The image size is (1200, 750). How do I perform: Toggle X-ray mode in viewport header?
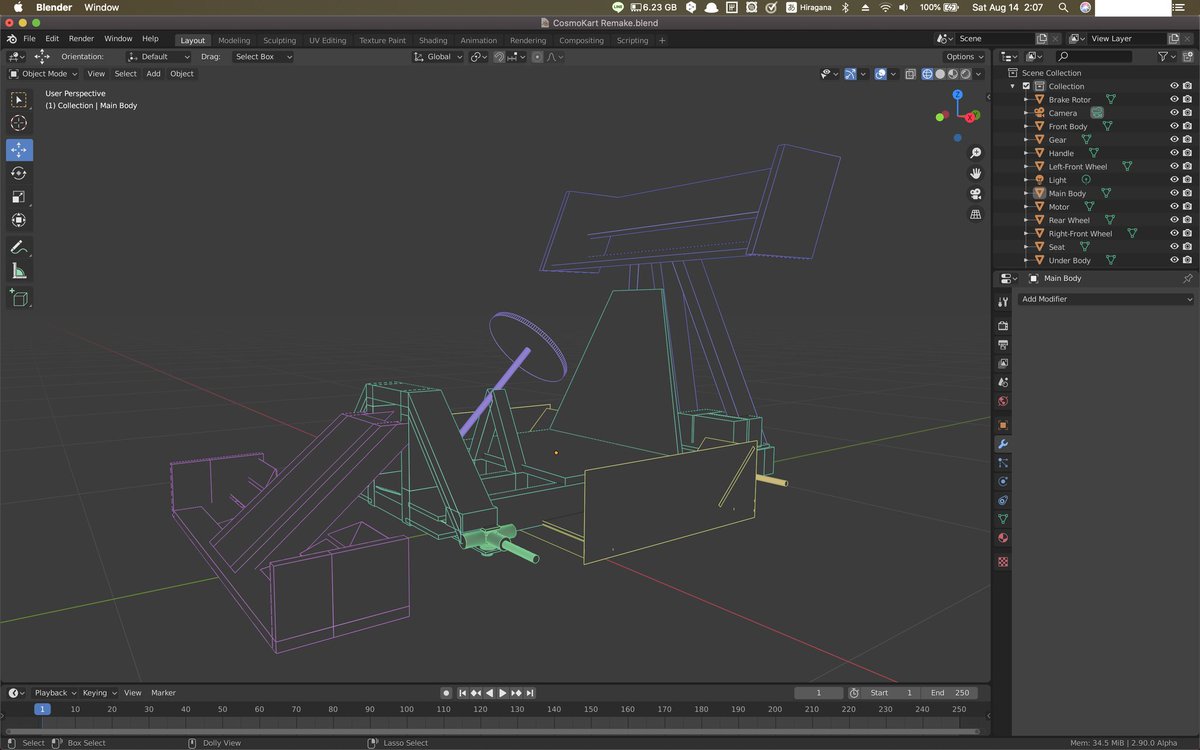(x=911, y=74)
